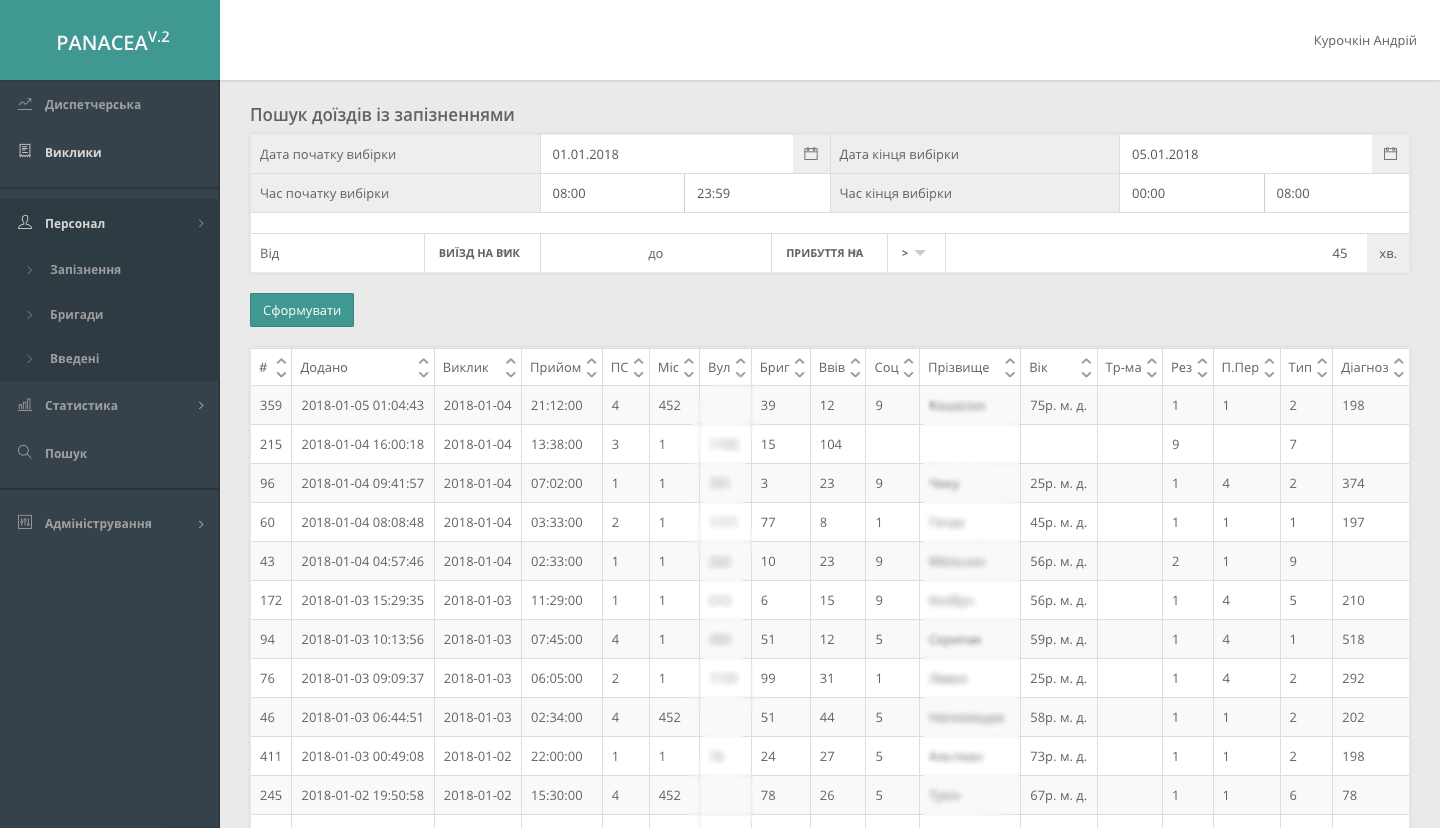Select row number 359
Screen dimensions: 1440x828
click(271, 405)
